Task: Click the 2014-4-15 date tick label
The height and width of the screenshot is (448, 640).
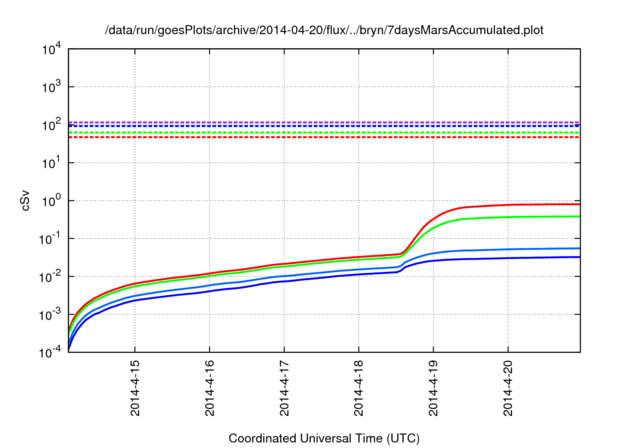Action: [135, 388]
